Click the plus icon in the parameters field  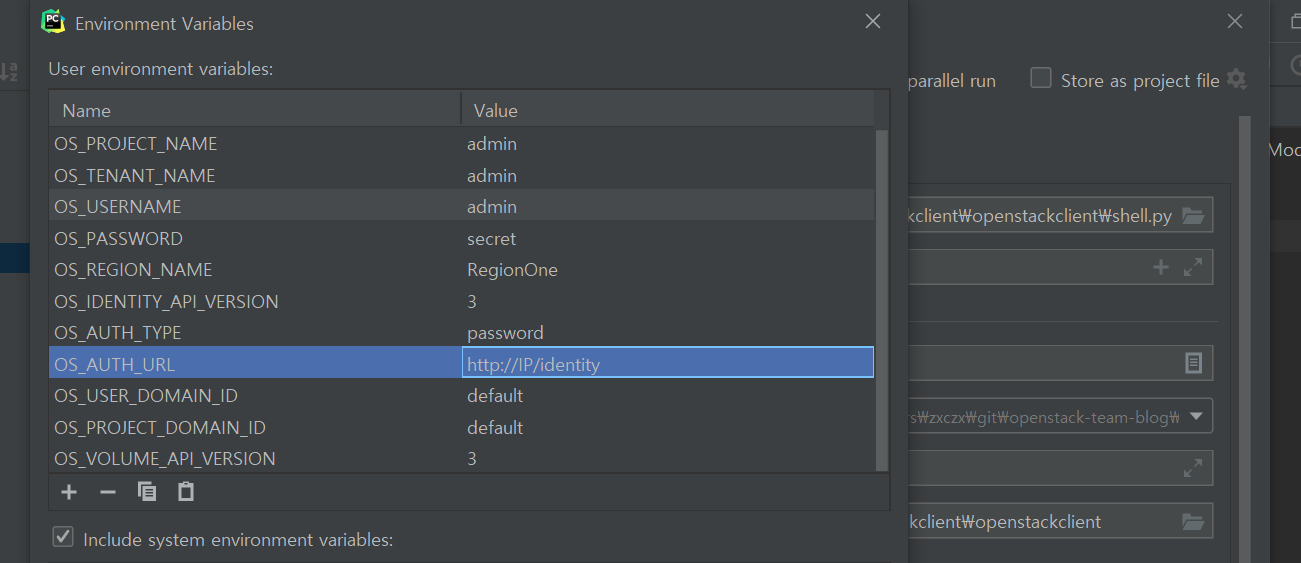point(1161,267)
